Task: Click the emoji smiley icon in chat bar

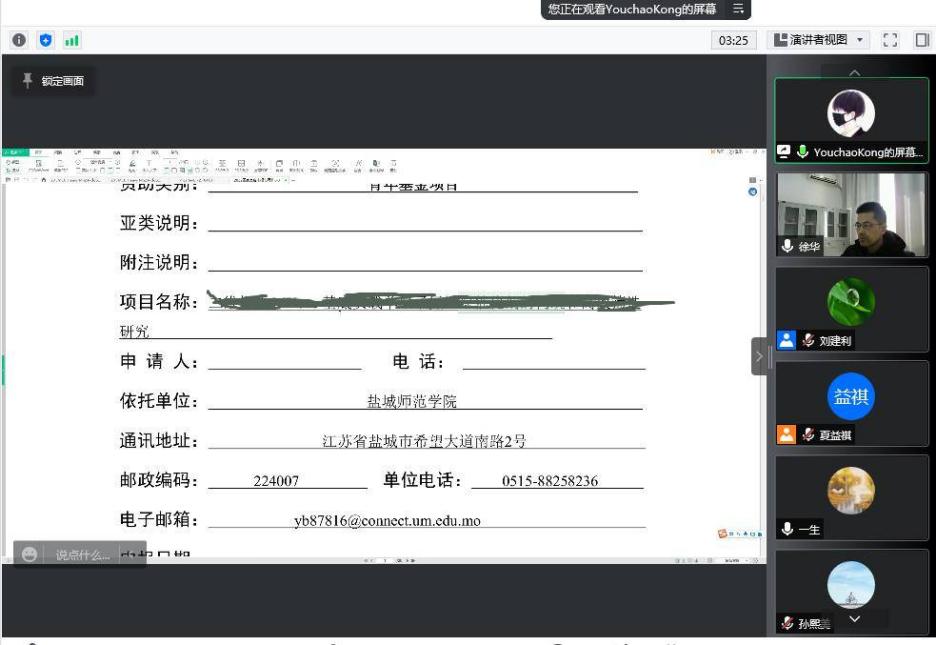Action: tap(30, 555)
